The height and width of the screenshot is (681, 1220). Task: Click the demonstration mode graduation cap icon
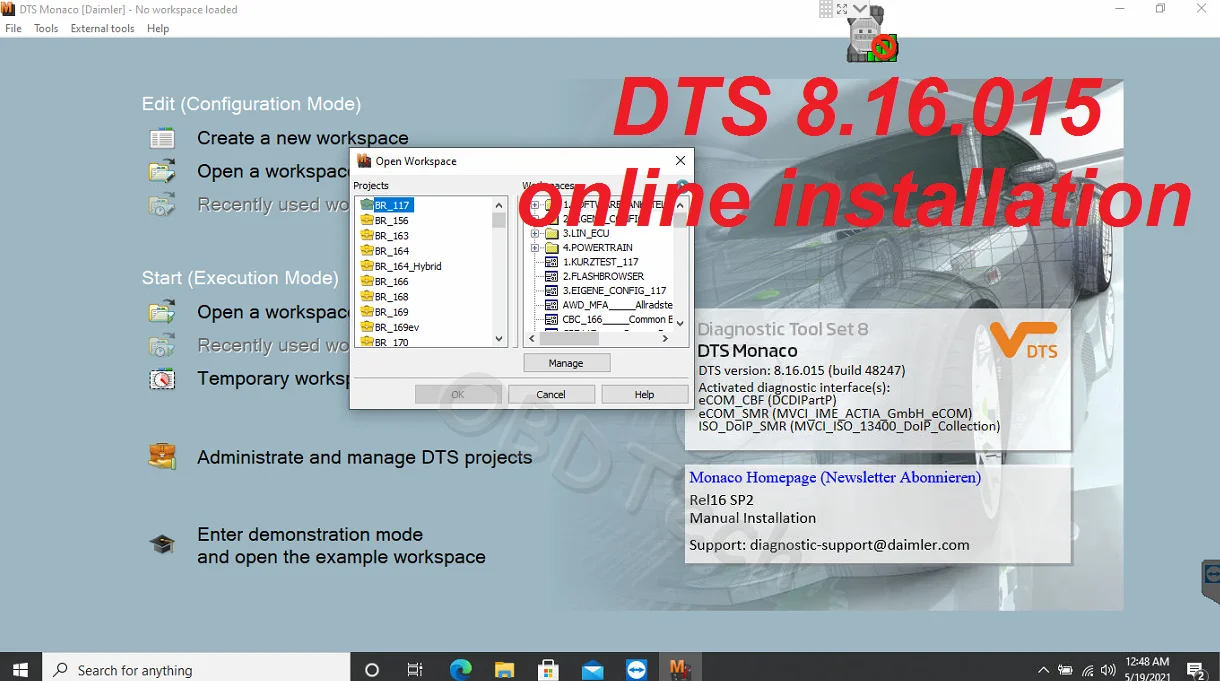pos(162,545)
